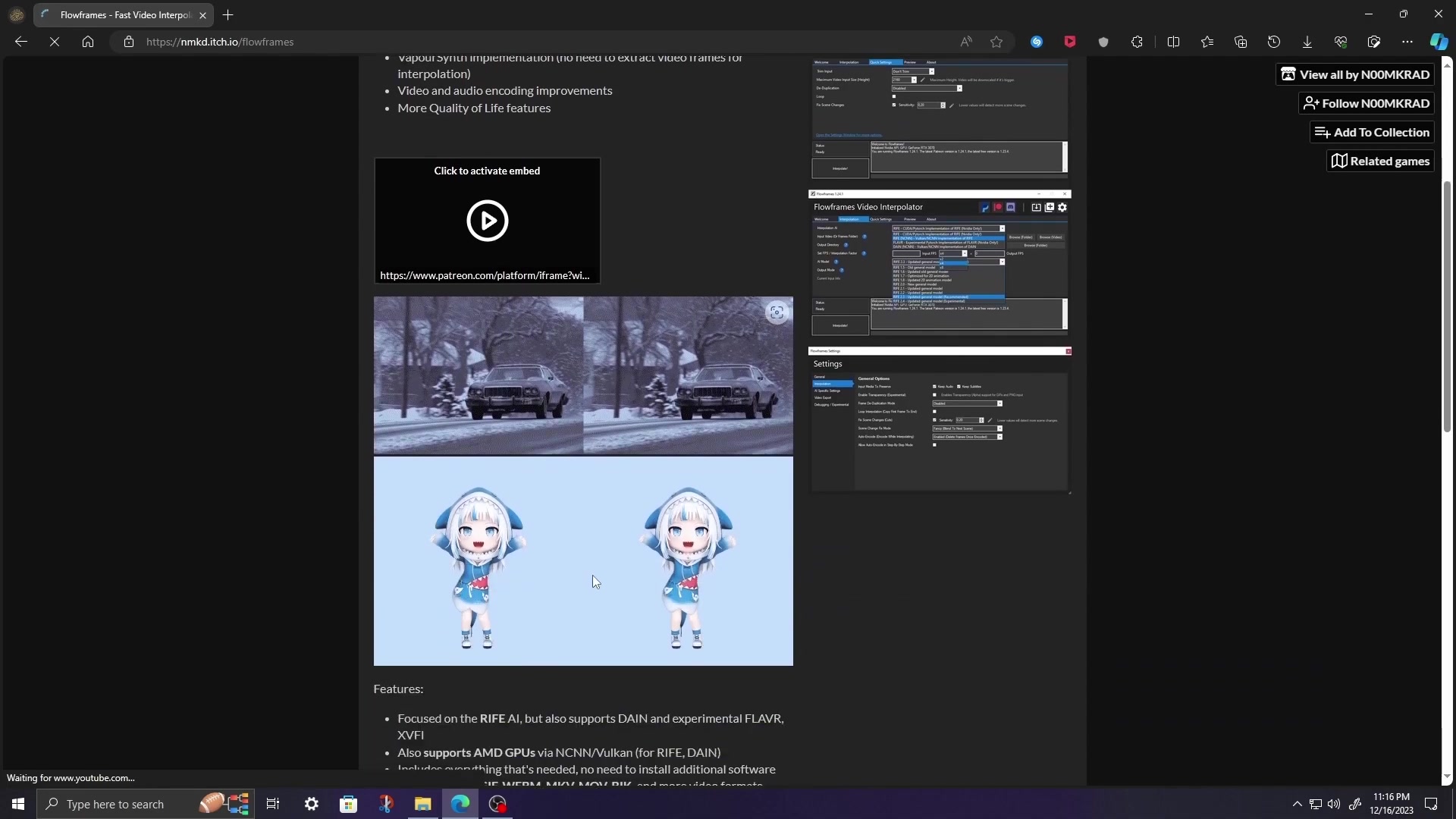
Task: Add this page to favorites
Action: coord(996,42)
